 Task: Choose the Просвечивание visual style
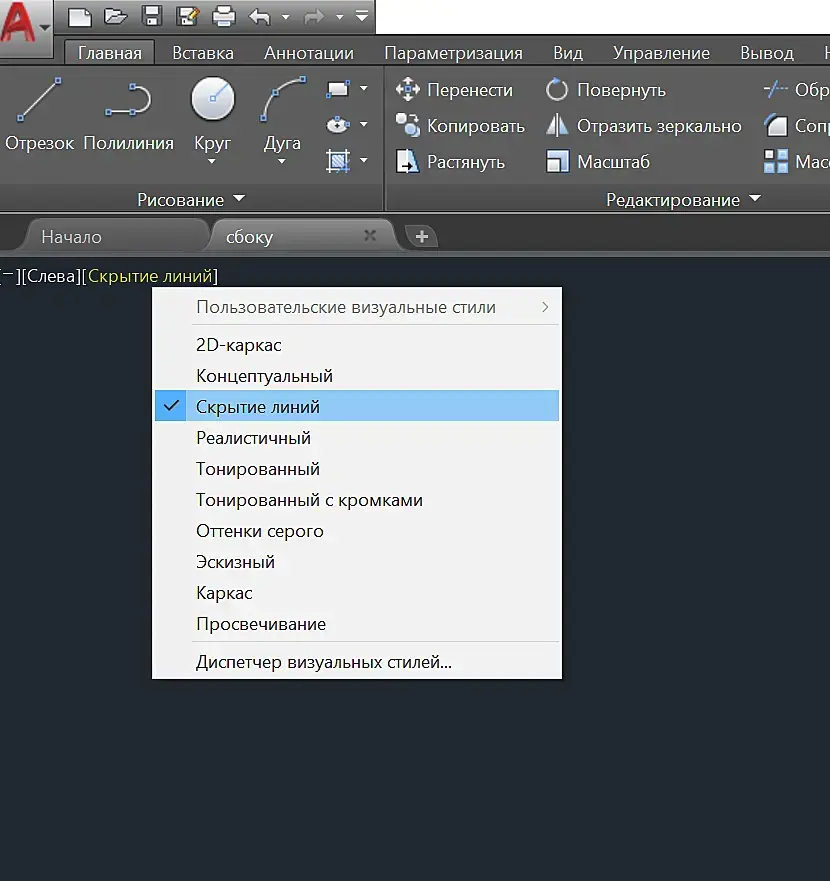pos(357,623)
